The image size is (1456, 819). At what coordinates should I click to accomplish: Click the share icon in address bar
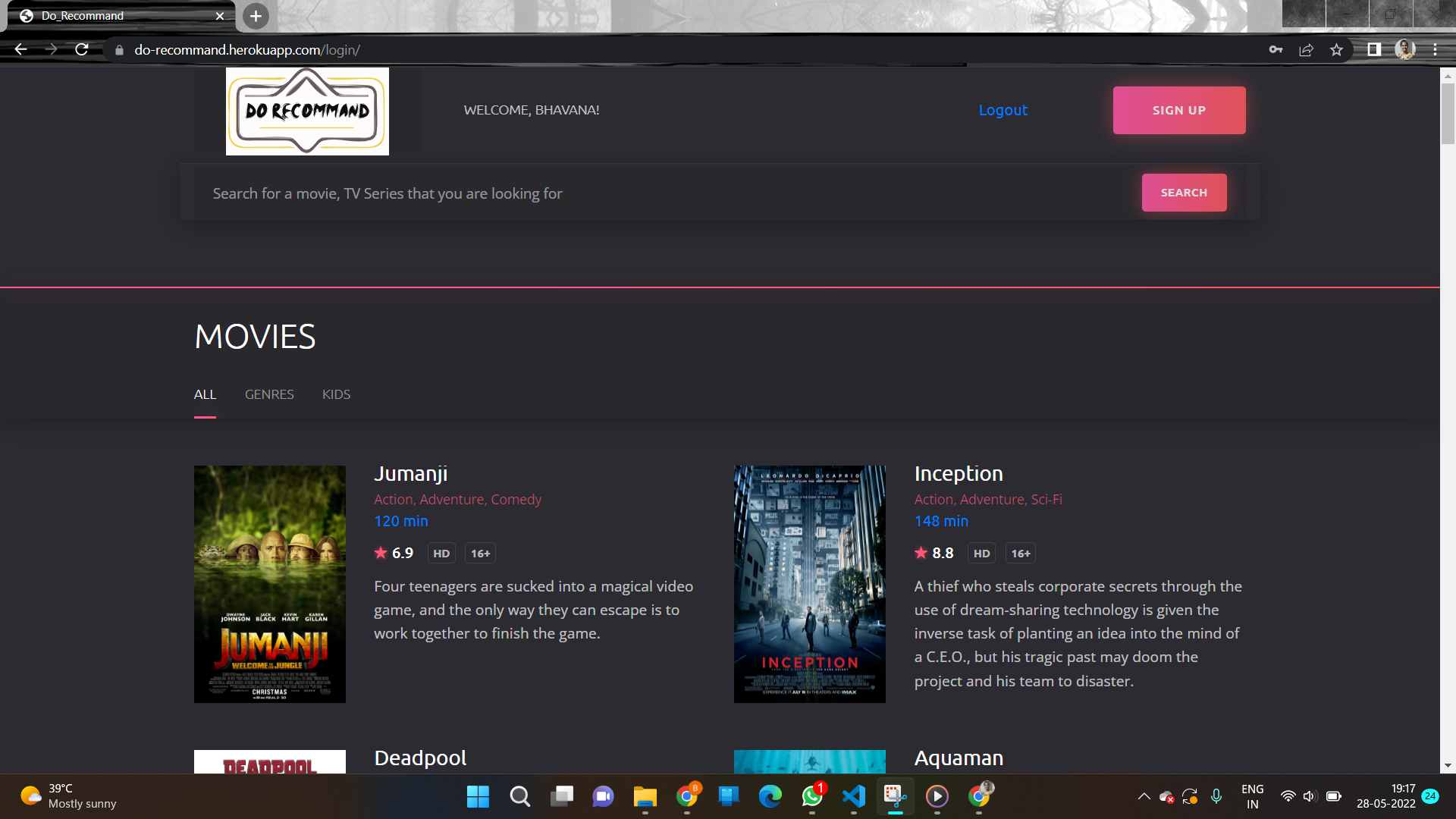[1307, 49]
